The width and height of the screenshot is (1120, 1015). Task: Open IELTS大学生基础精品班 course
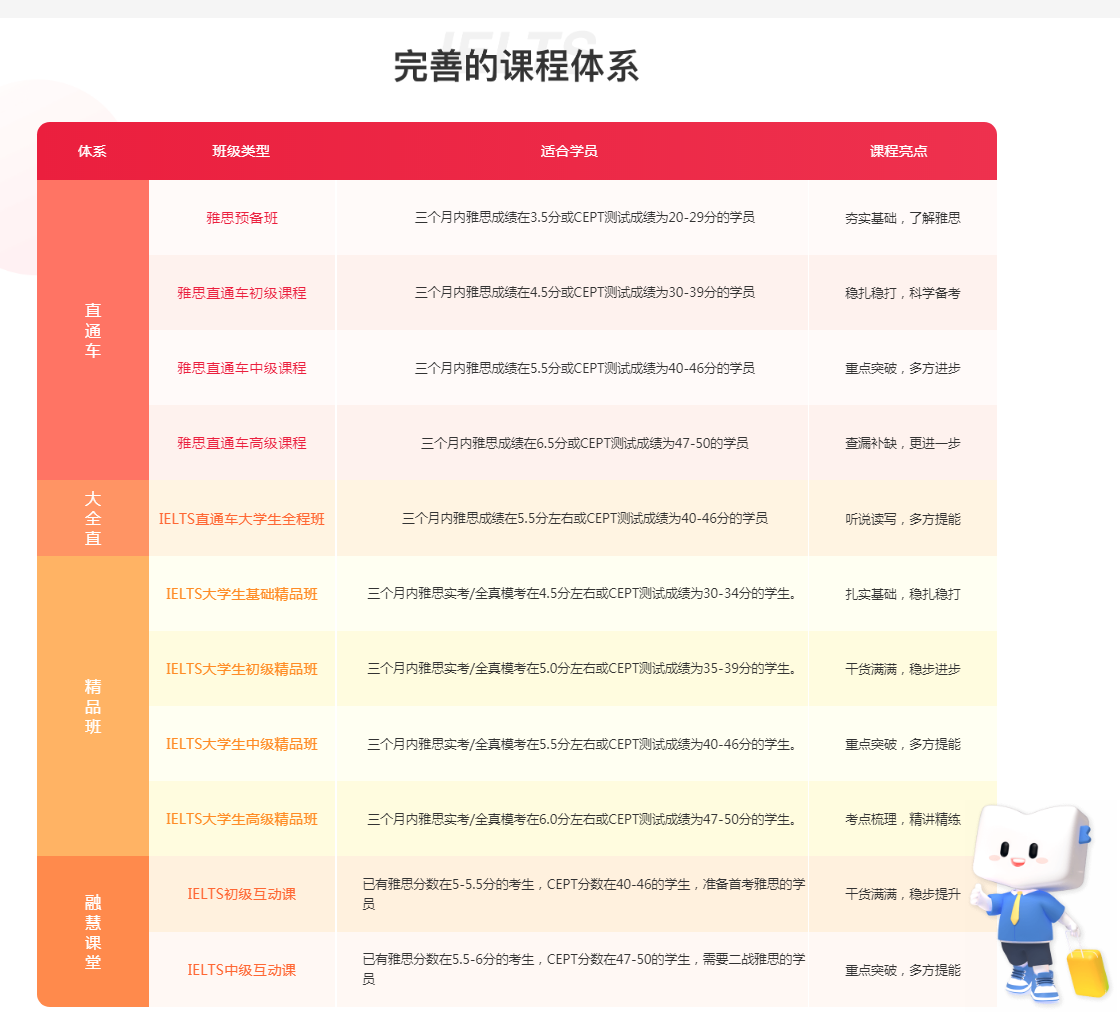pos(242,594)
